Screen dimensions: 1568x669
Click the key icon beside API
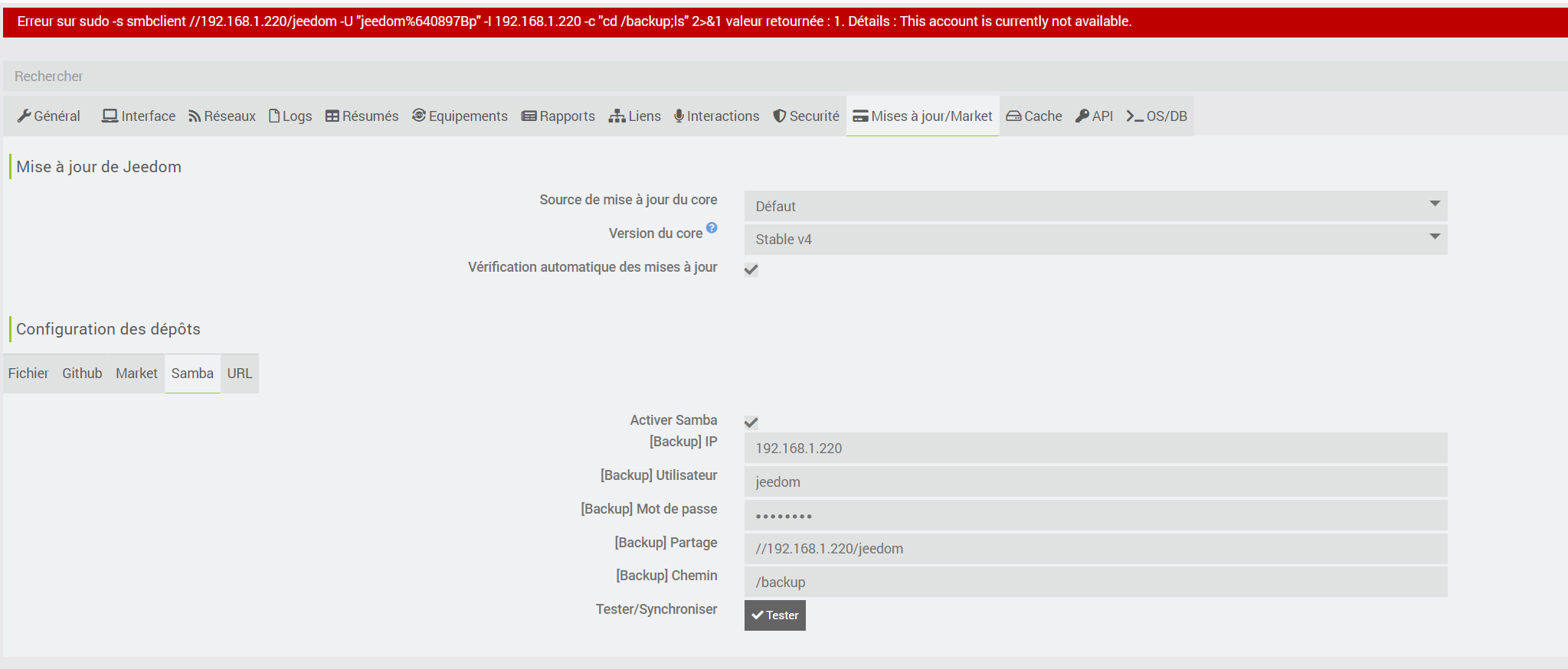point(1082,116)
